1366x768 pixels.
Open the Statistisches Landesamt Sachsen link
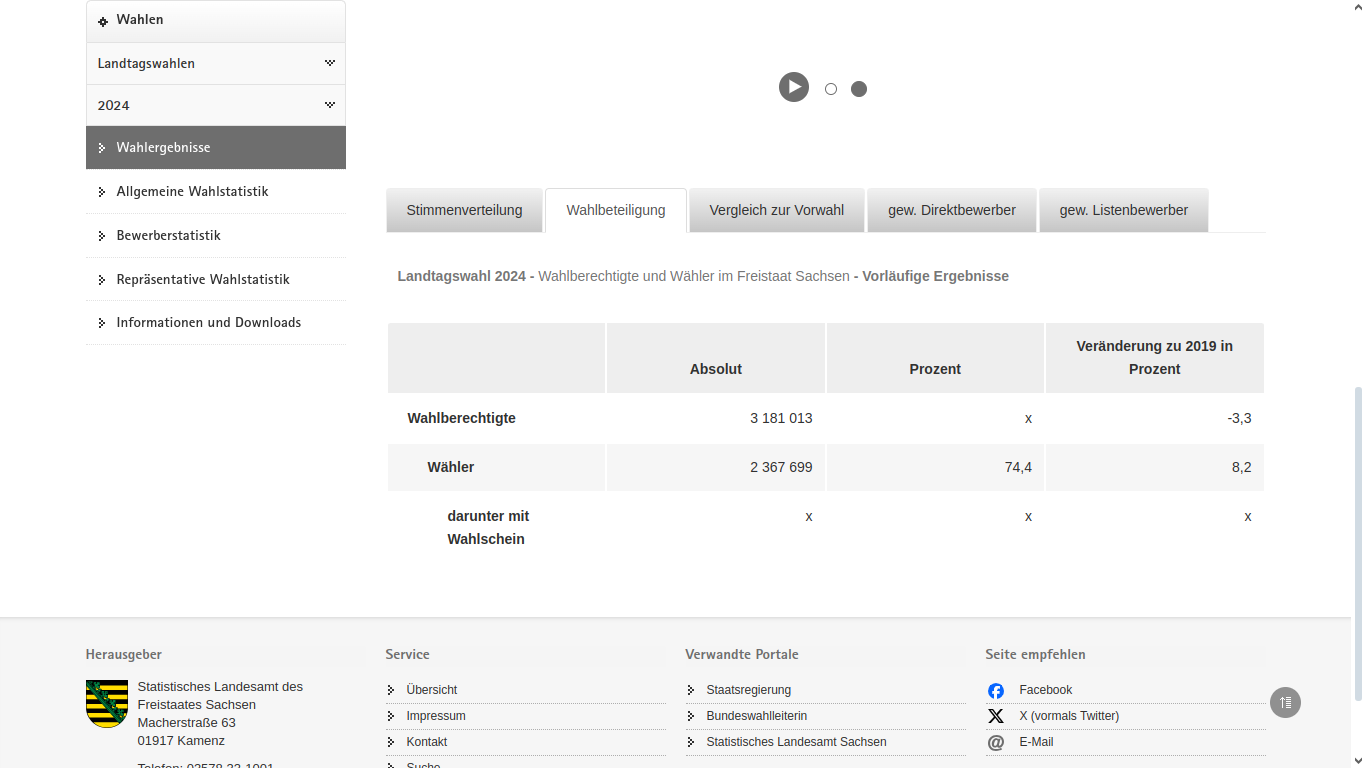point(797,742)
